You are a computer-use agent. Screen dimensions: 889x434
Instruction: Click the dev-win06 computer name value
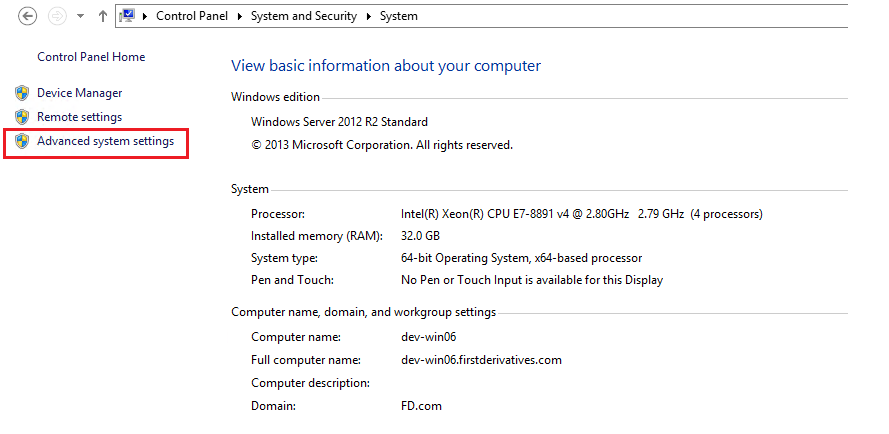[429, 337]
